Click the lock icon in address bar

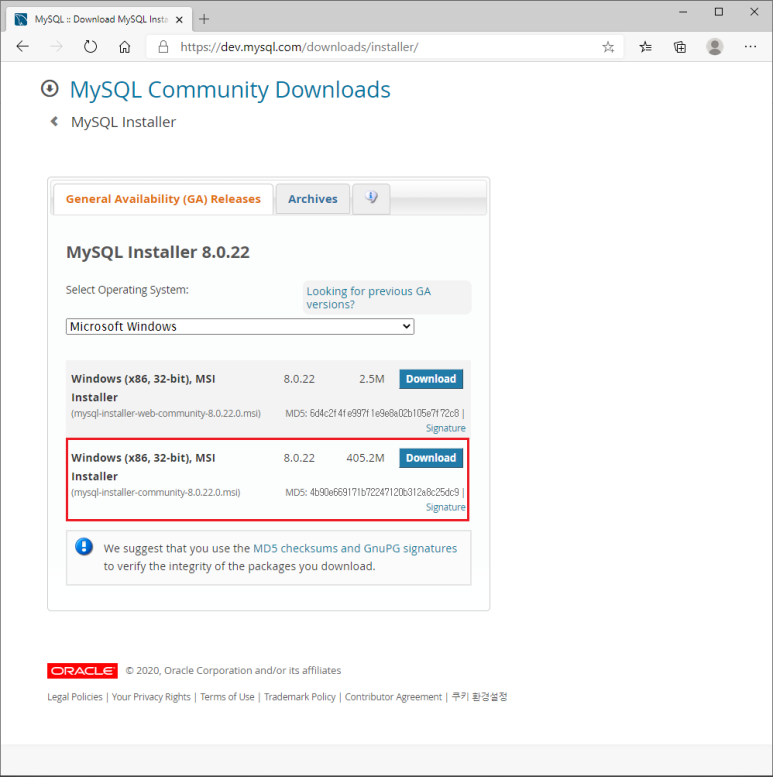point(163,47)
